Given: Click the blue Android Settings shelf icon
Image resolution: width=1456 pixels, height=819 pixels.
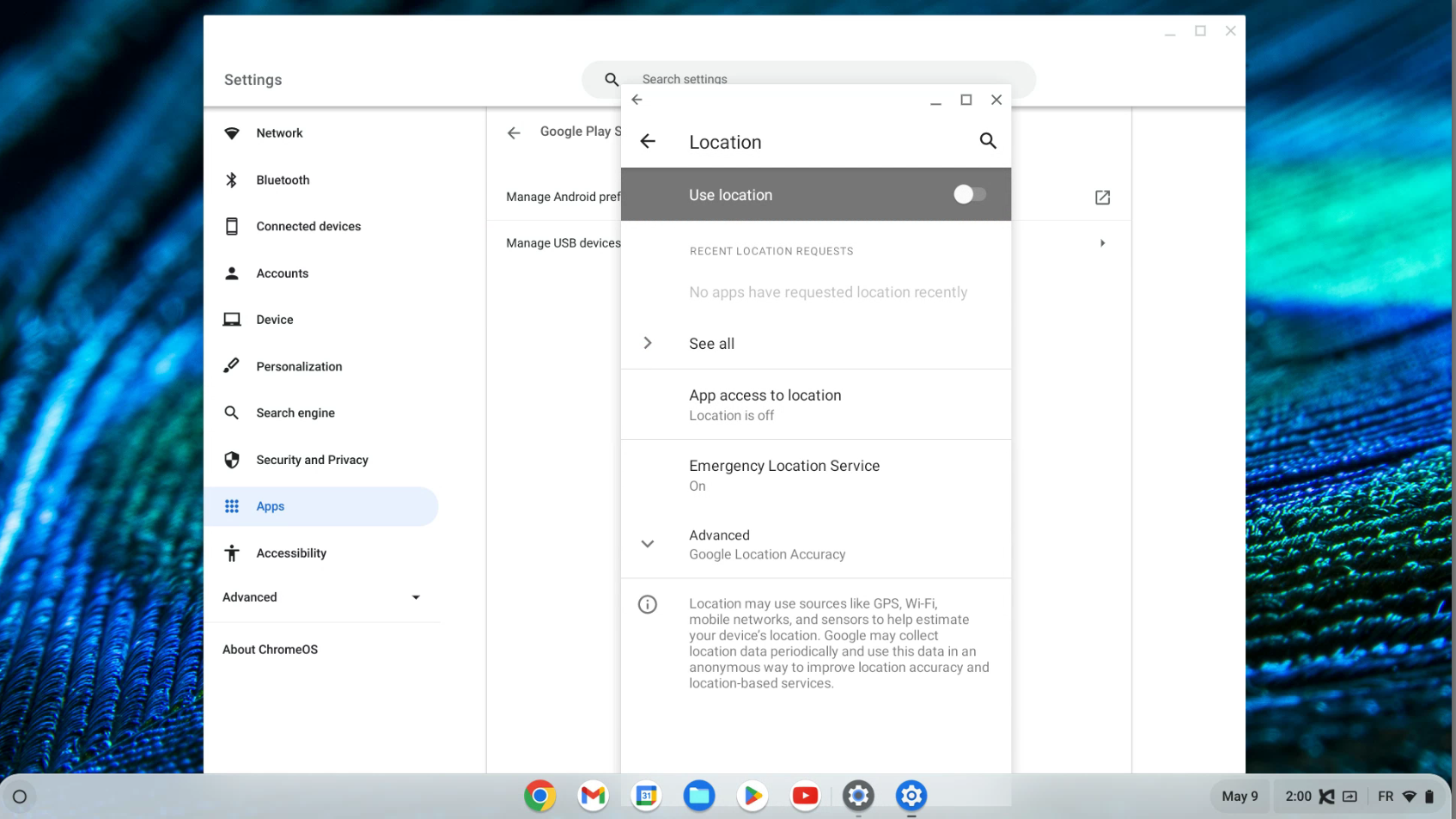Looking at the screenshot, I should tap(911, 796).
